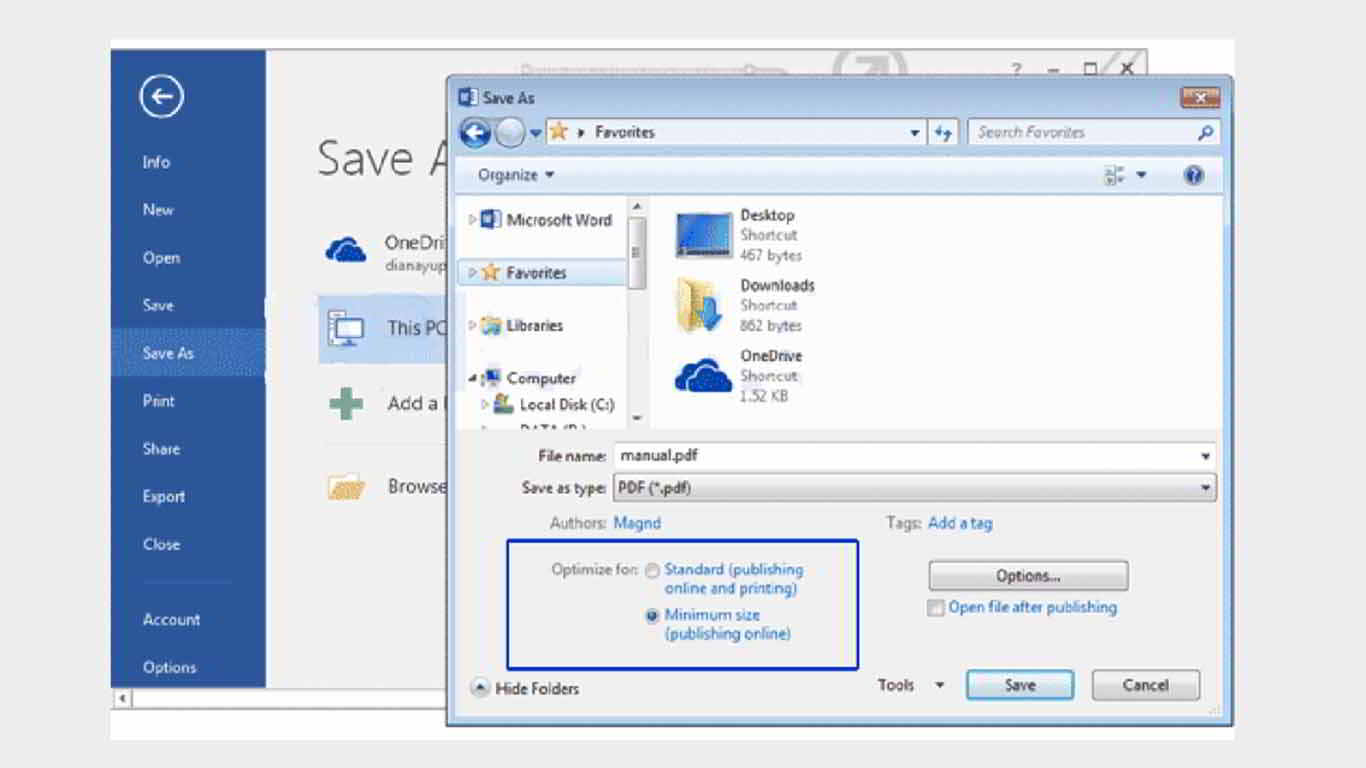Open the address bar history dropdown
This screenshot has height=768, width=1366.
pos(915,132)
